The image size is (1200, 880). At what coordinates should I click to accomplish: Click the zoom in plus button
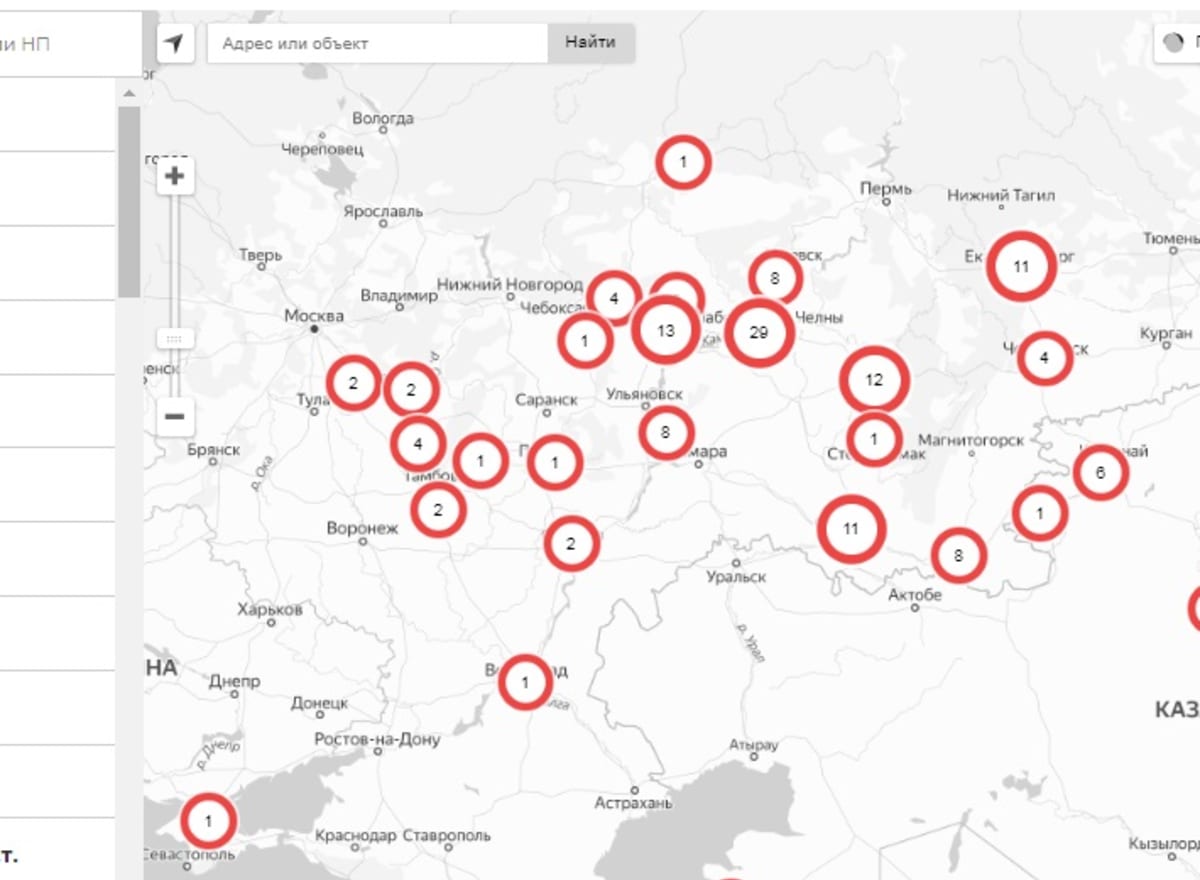click(x=175, y=177)
